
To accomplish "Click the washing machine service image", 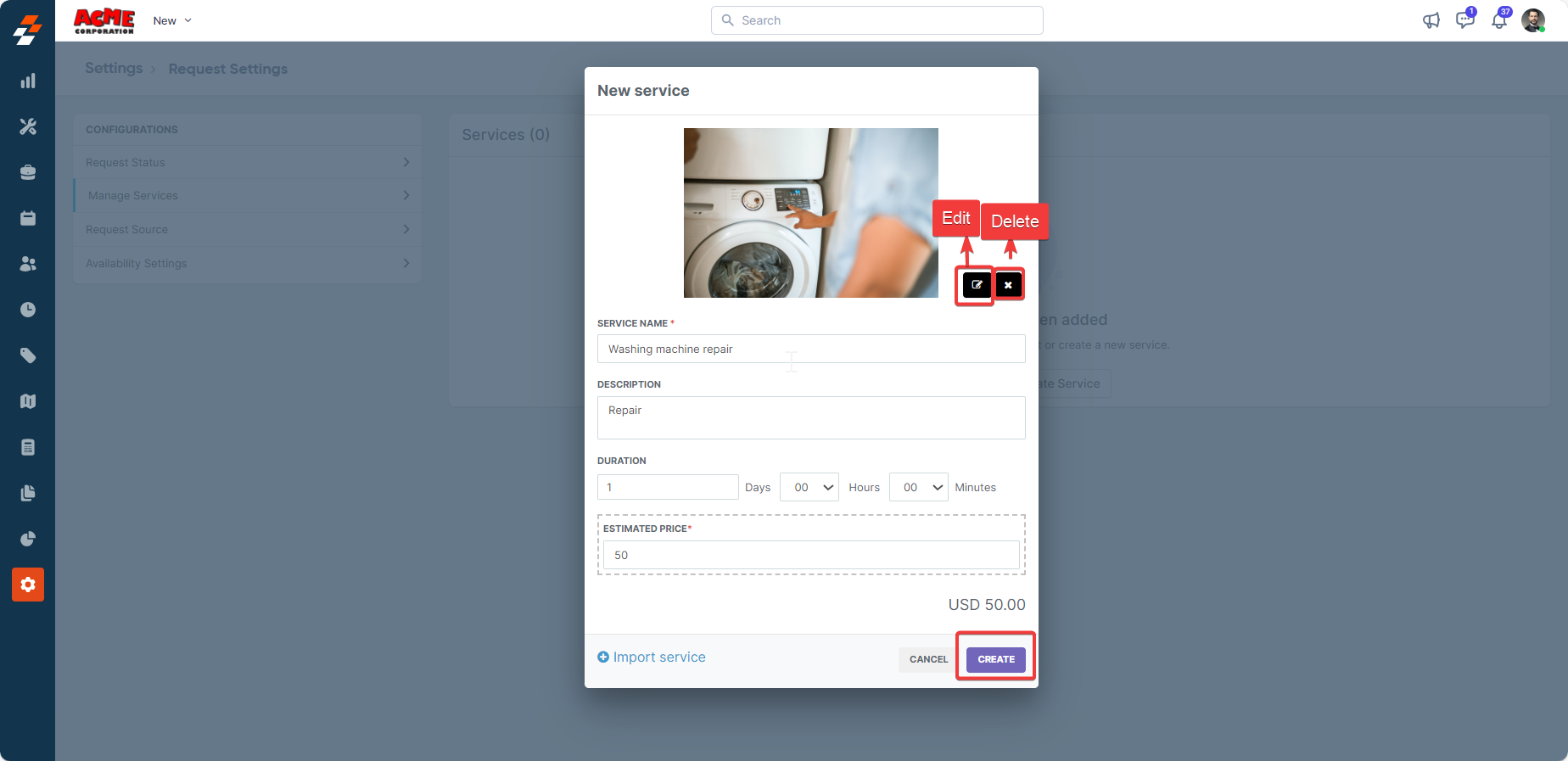I will click(811, 213).
